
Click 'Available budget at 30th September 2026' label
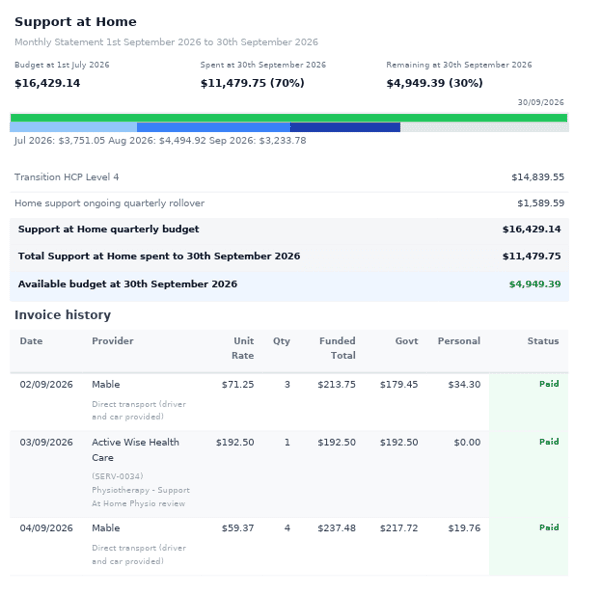click(x=127, y=284)
